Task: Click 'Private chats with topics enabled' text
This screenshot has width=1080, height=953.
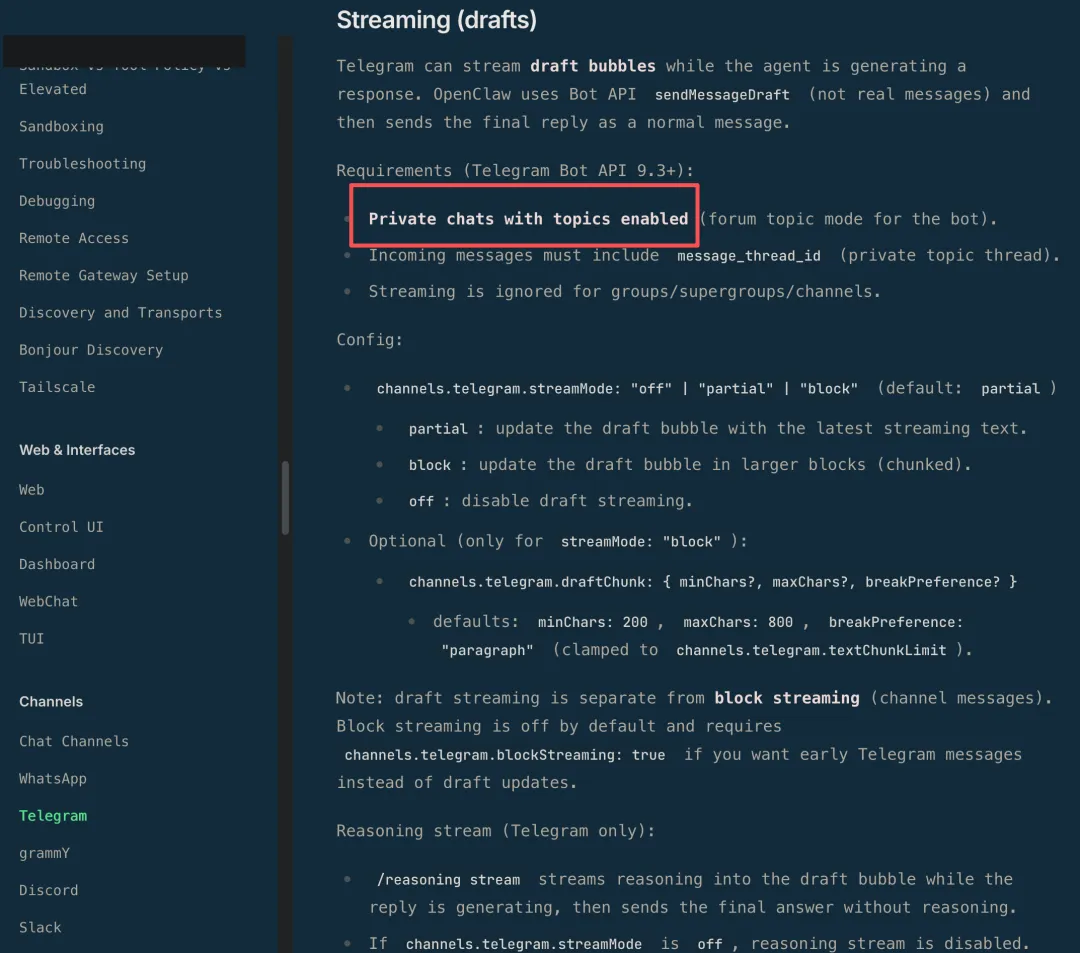Action: point(528,219)
